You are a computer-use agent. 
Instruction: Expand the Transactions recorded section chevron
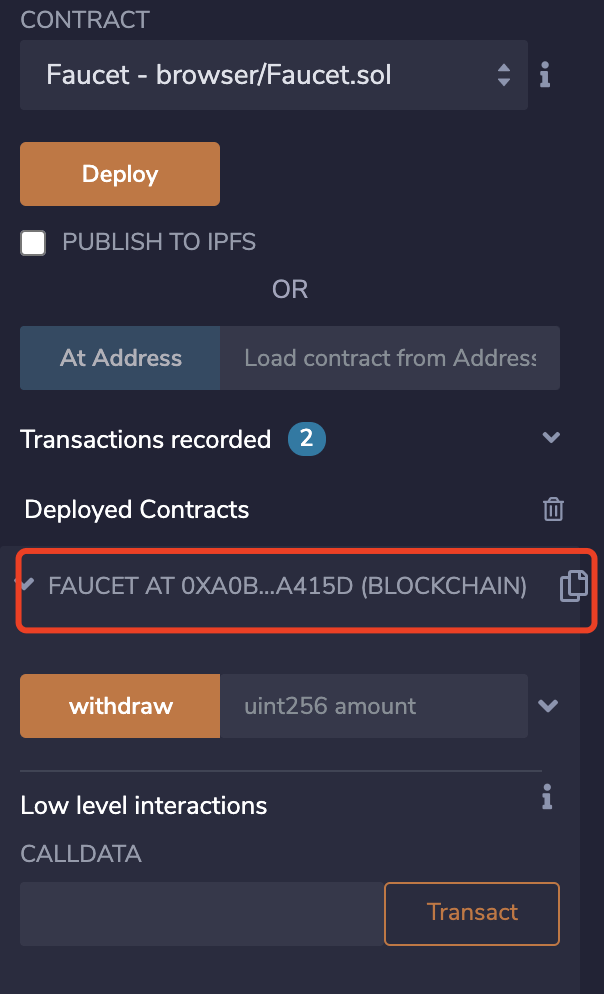click(x=551, y=437)
